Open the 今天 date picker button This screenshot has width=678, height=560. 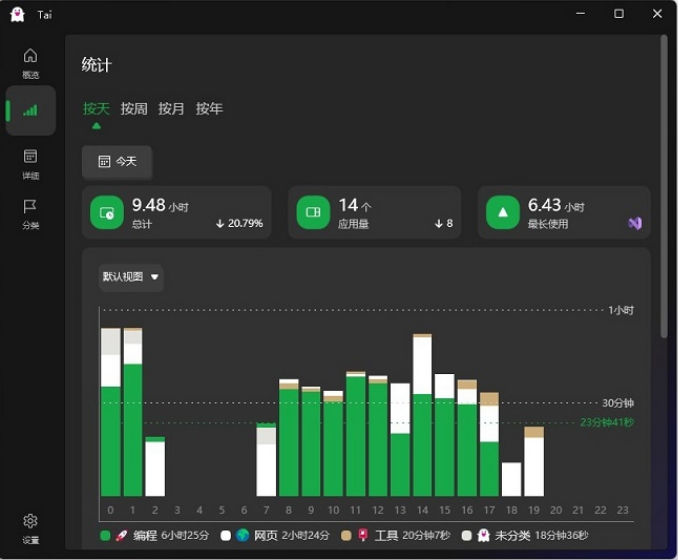(117, 162)
